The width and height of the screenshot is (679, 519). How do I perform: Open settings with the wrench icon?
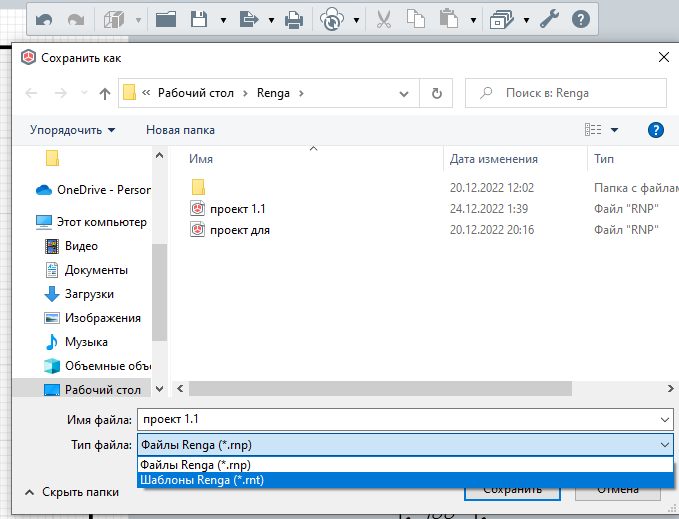(549, 19)
